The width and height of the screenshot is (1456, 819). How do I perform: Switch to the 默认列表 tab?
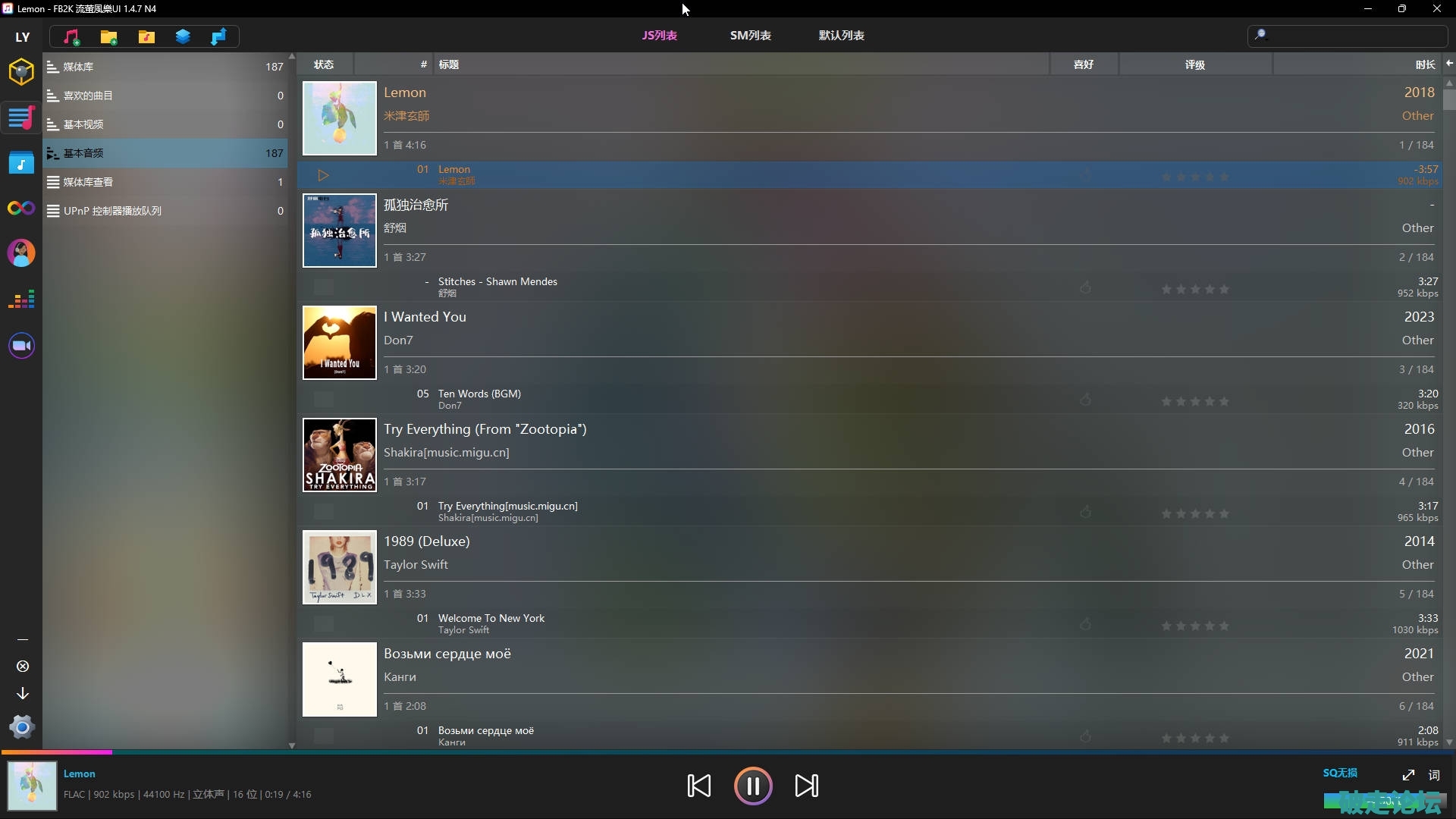tap(841, 36)
